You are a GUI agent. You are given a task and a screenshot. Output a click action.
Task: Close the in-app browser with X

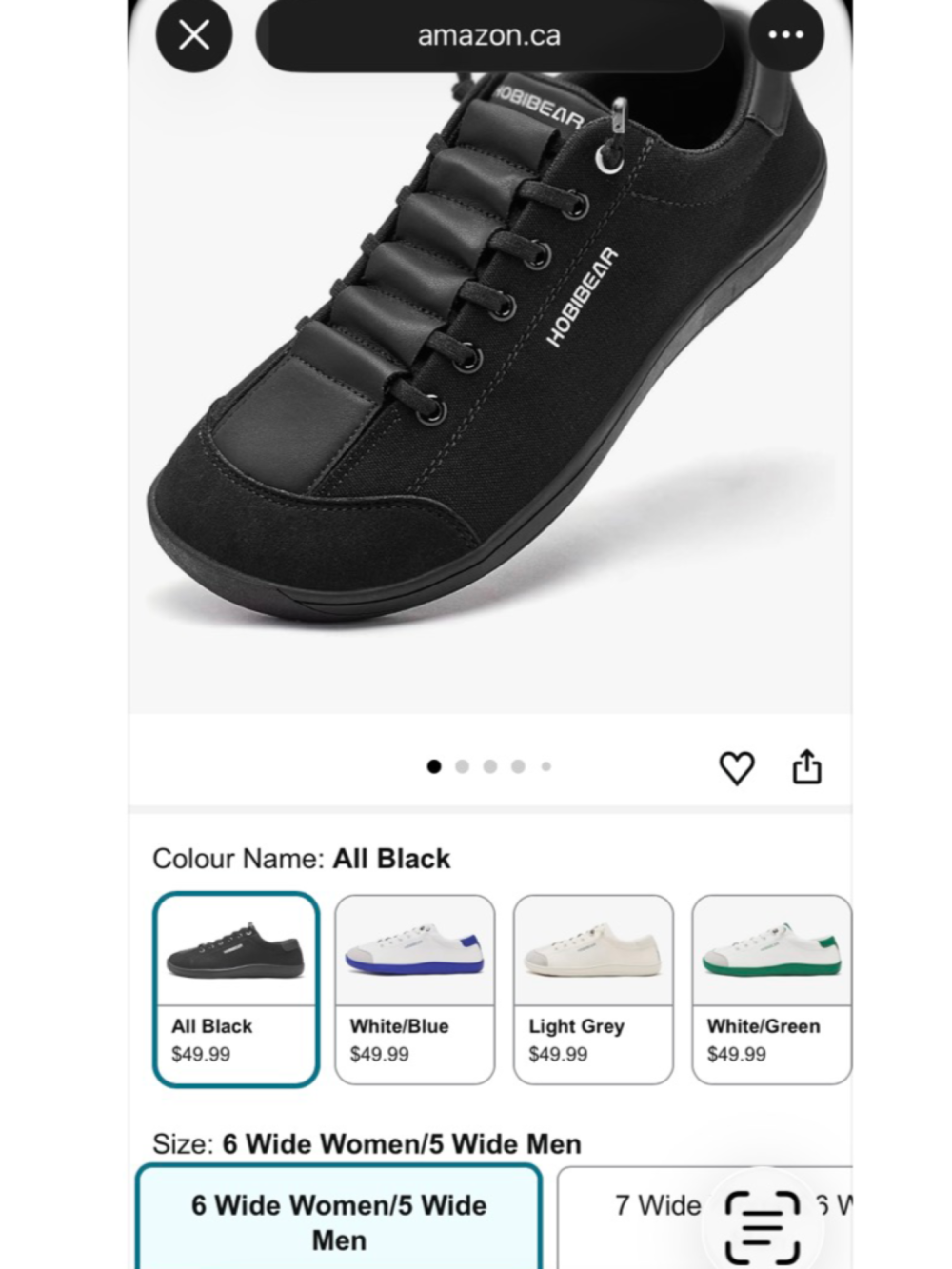[194, 36]
